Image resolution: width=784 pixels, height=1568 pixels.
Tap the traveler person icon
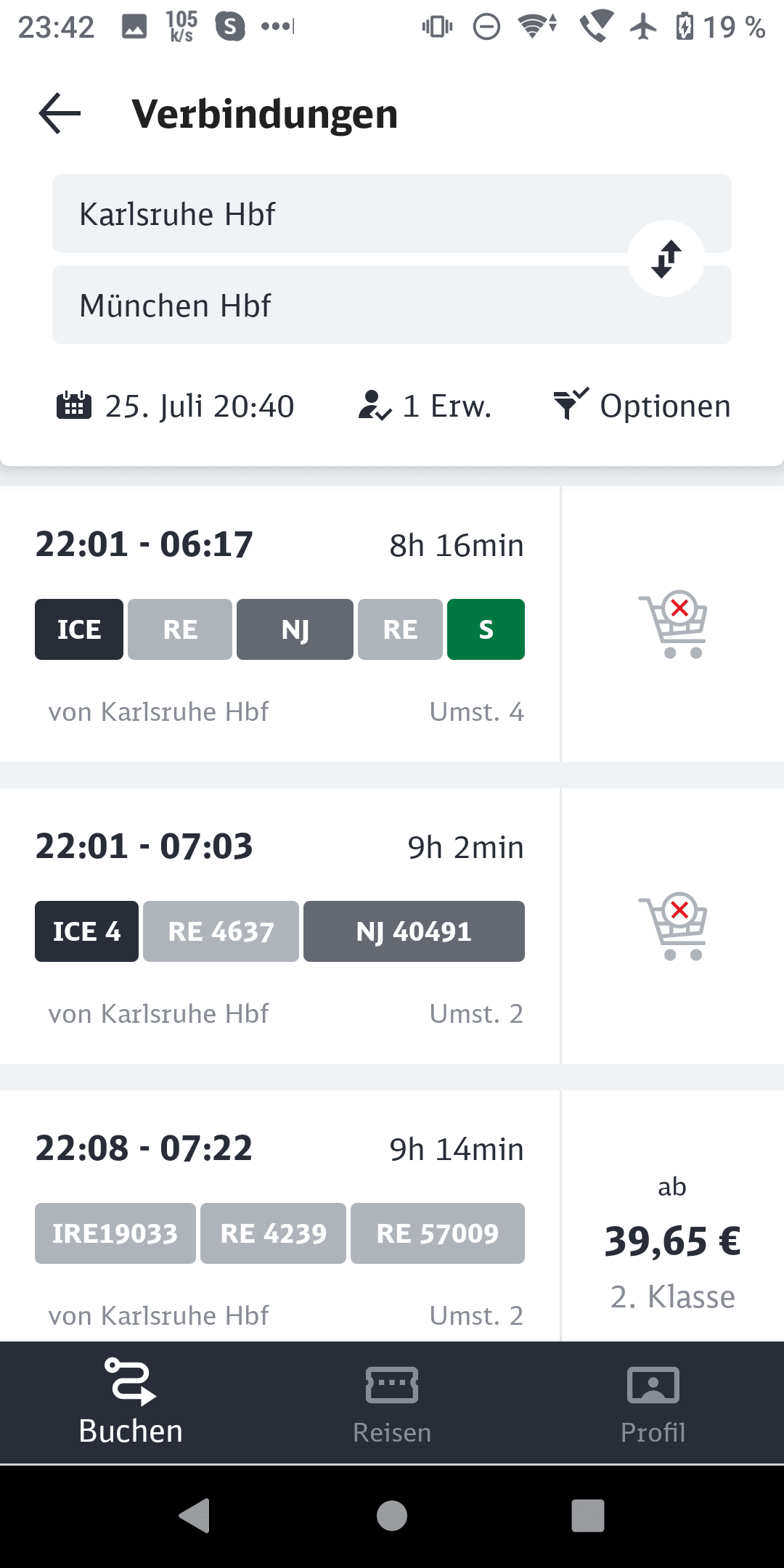[x=375, y=406]
